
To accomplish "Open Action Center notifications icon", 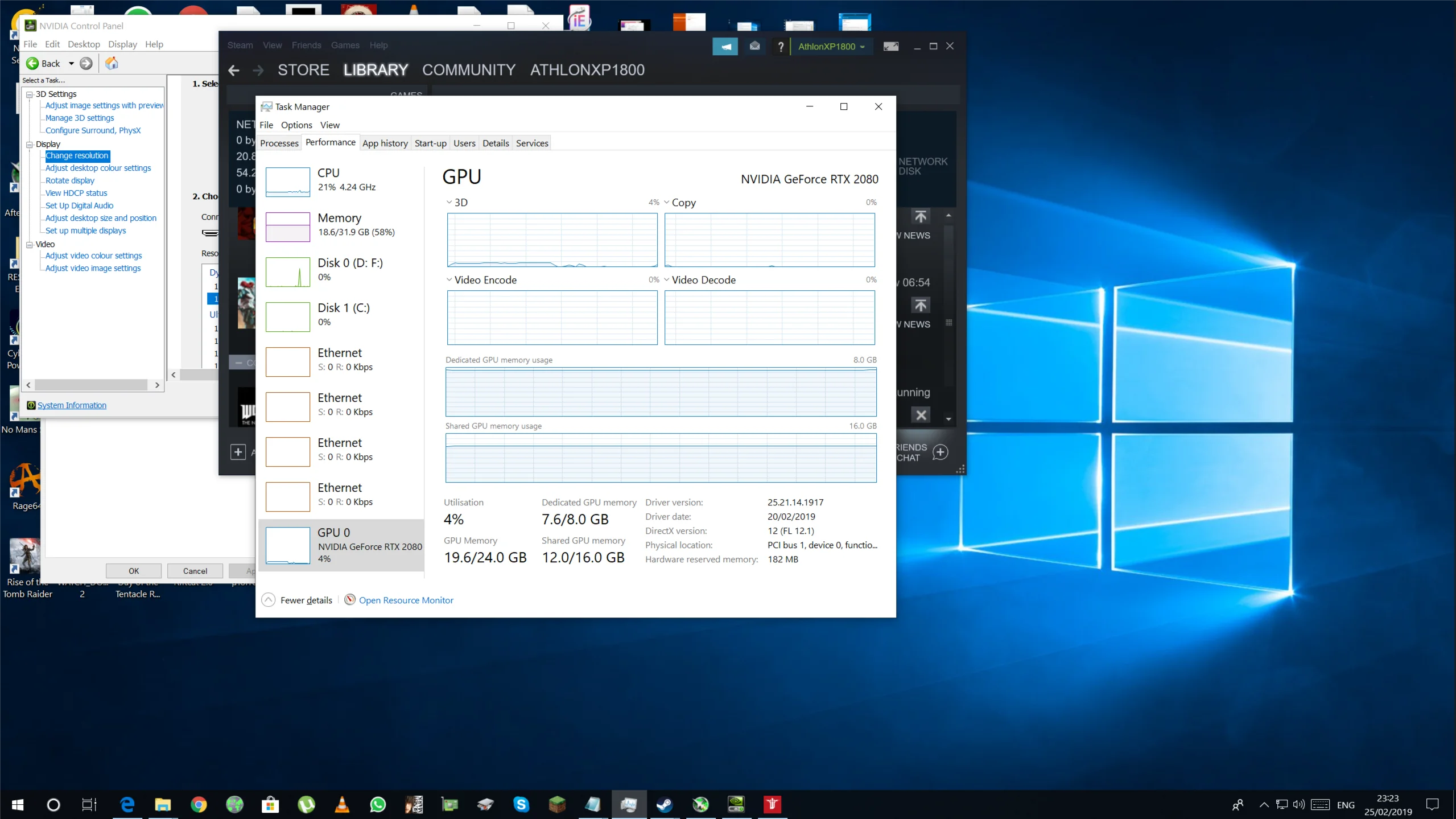I will click(1432, 804).
